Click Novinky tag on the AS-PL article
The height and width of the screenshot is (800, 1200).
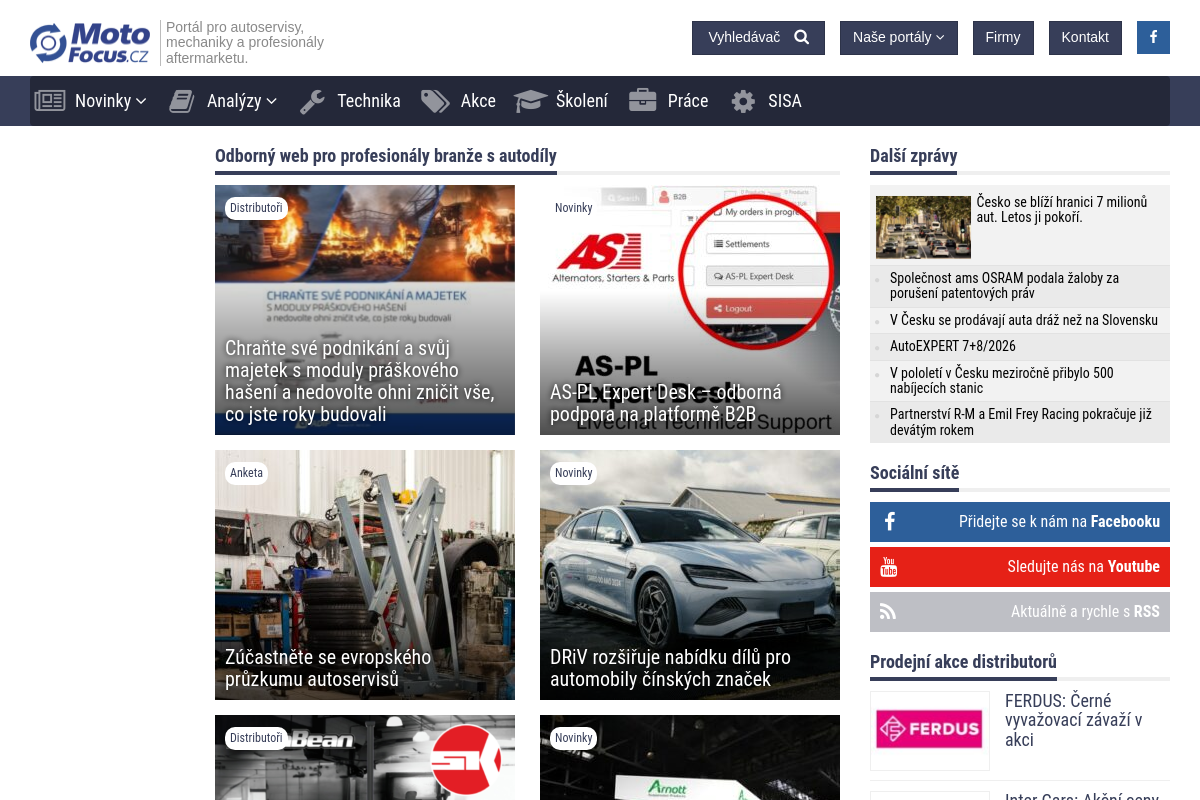574,208
